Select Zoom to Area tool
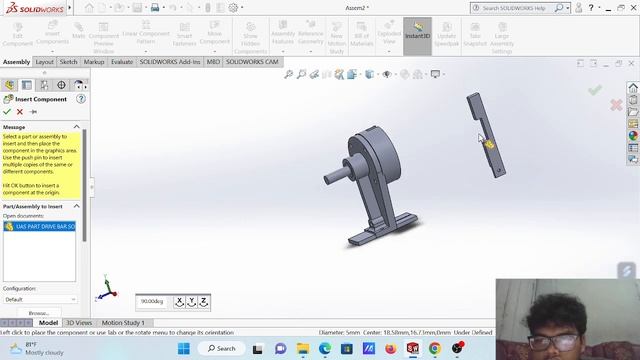This screenshot has width=640, height=360. [301, 74]
